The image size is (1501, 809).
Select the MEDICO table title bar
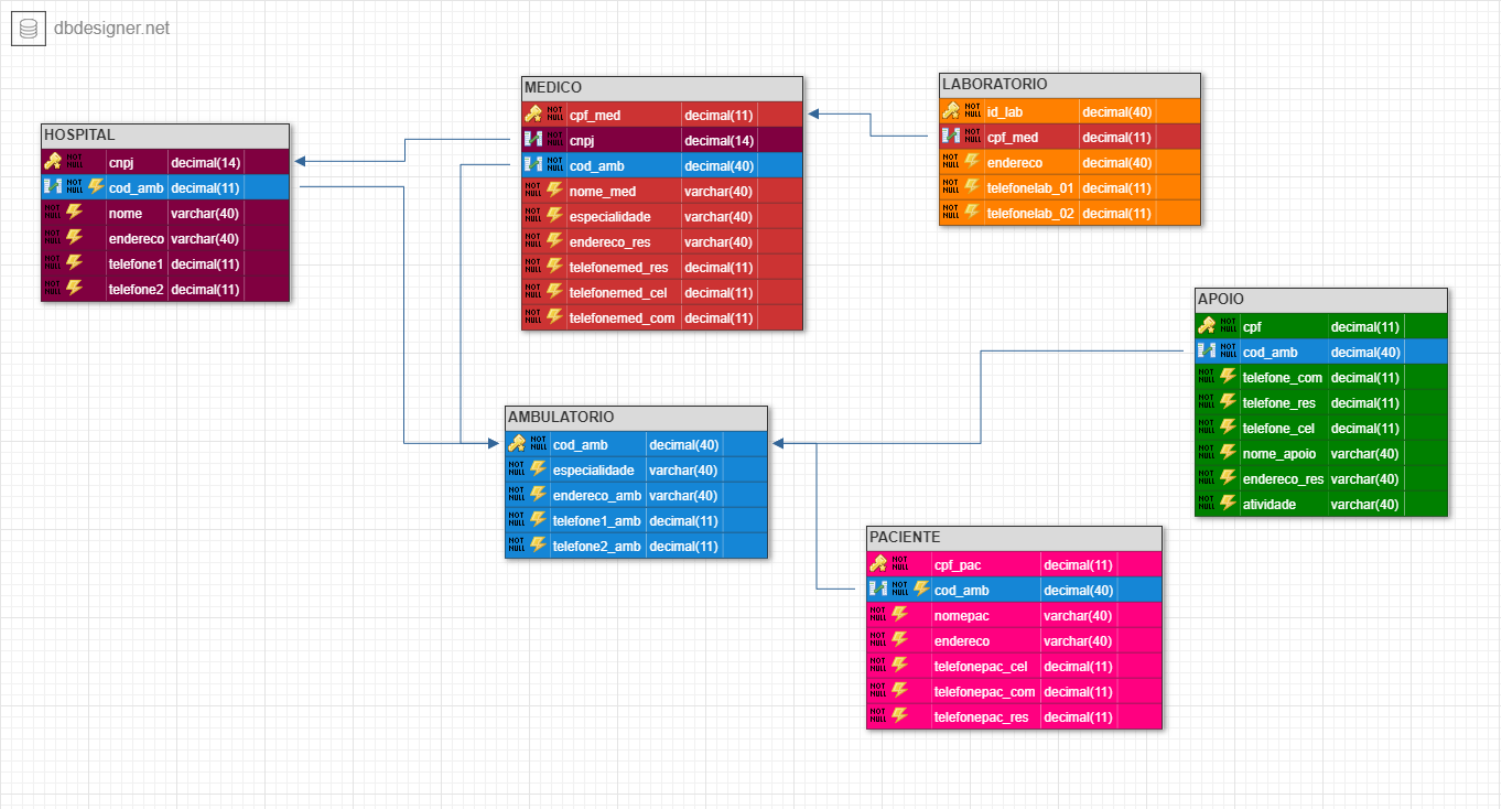pyautogui.click(x=662, y=88)
